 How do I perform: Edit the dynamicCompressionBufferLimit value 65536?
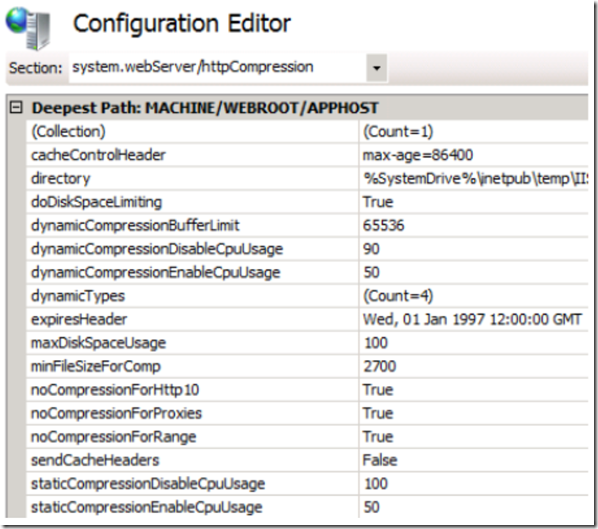click(x=383, y=225)
